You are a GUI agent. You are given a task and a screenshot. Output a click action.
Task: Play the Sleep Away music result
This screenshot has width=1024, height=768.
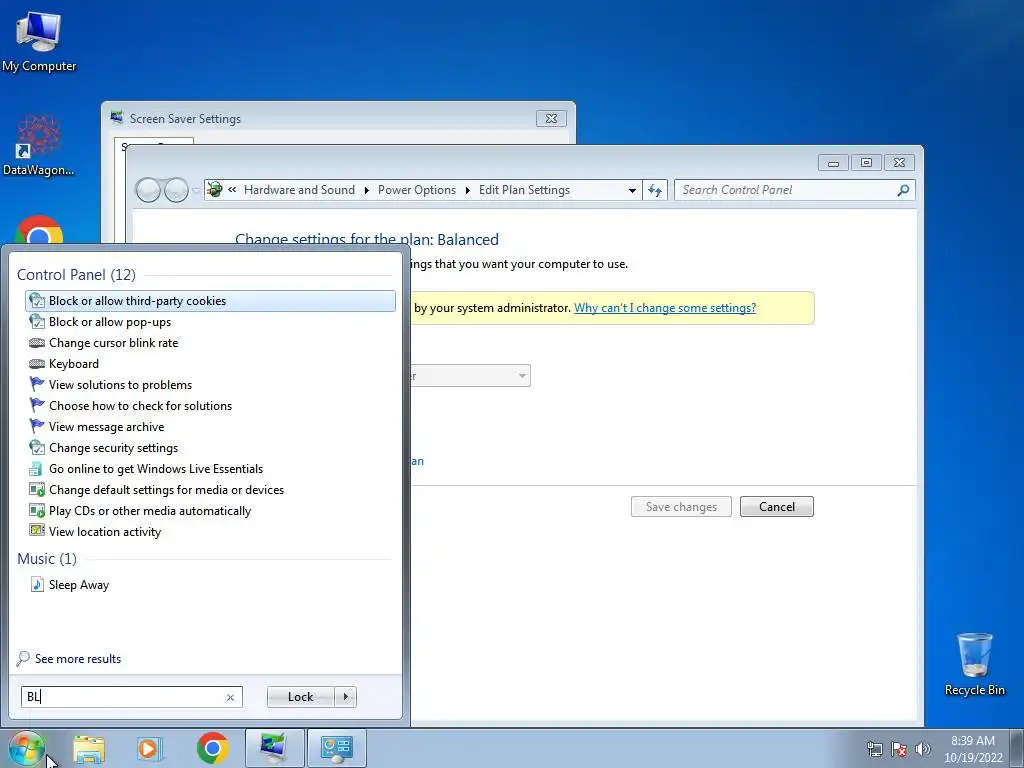coord(210,584)
